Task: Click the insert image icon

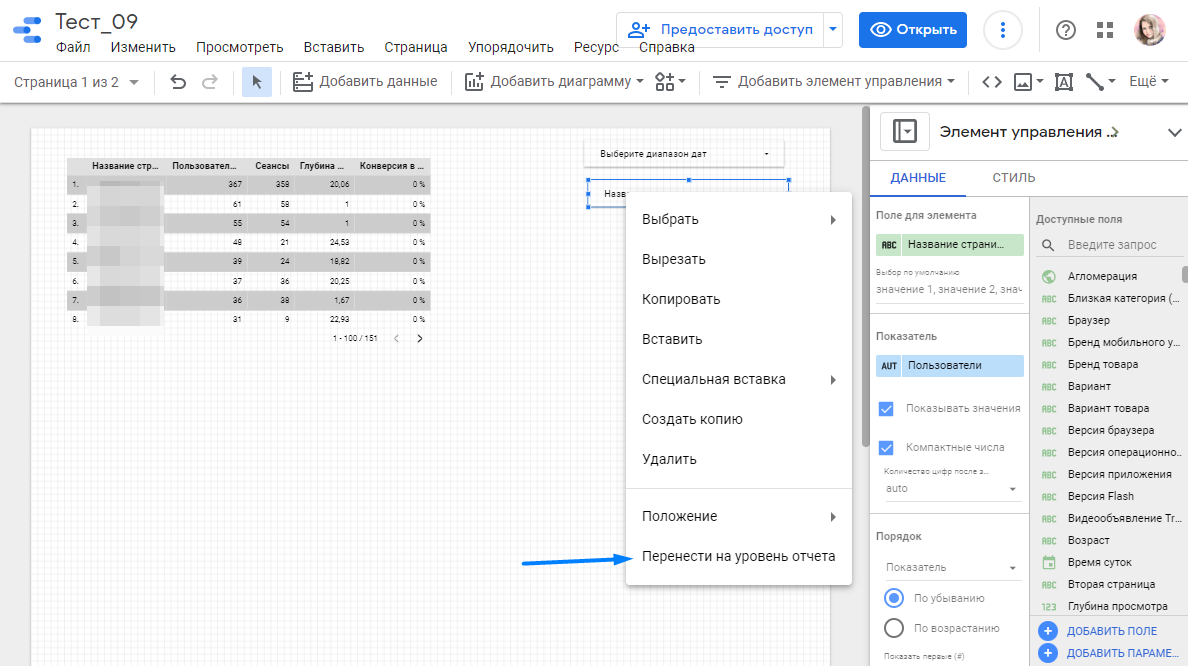Action: coord(1022,82)
